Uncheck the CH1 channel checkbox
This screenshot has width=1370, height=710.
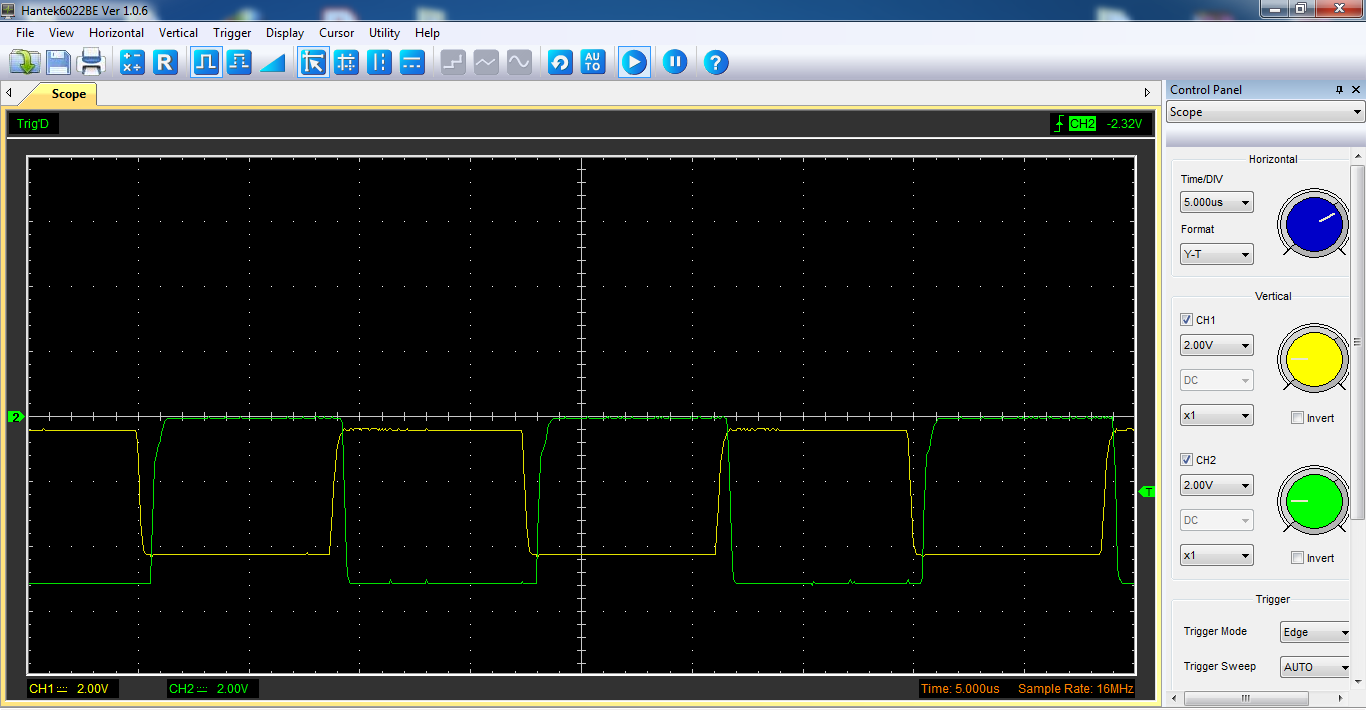point(1187,320)
